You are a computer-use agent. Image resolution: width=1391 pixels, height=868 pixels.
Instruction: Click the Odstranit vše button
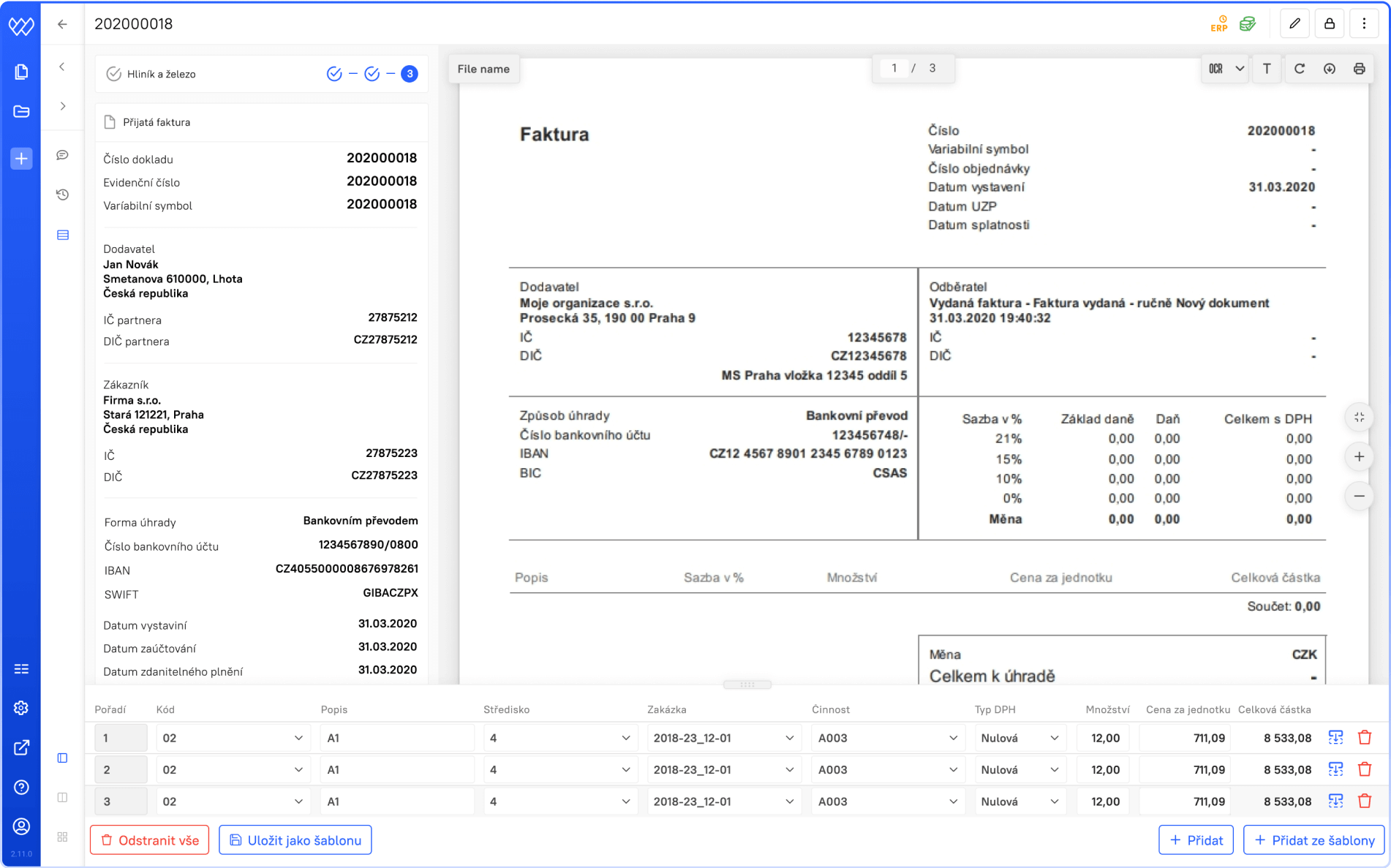tap(149, 840)
